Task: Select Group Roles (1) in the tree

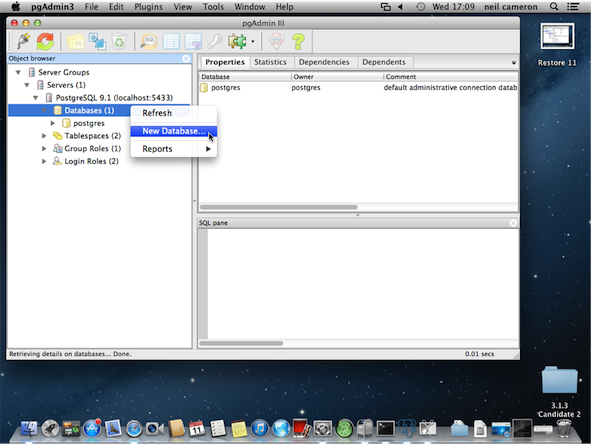Action: (x=93, y=149)
